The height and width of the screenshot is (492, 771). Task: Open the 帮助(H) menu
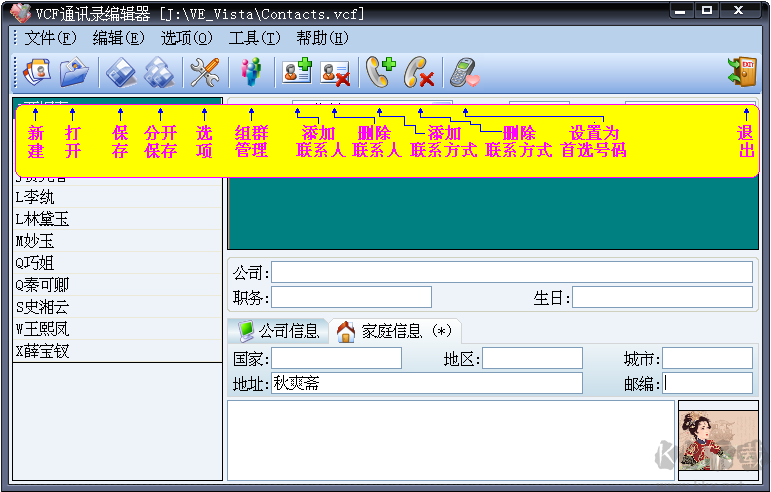pos(322,38)
